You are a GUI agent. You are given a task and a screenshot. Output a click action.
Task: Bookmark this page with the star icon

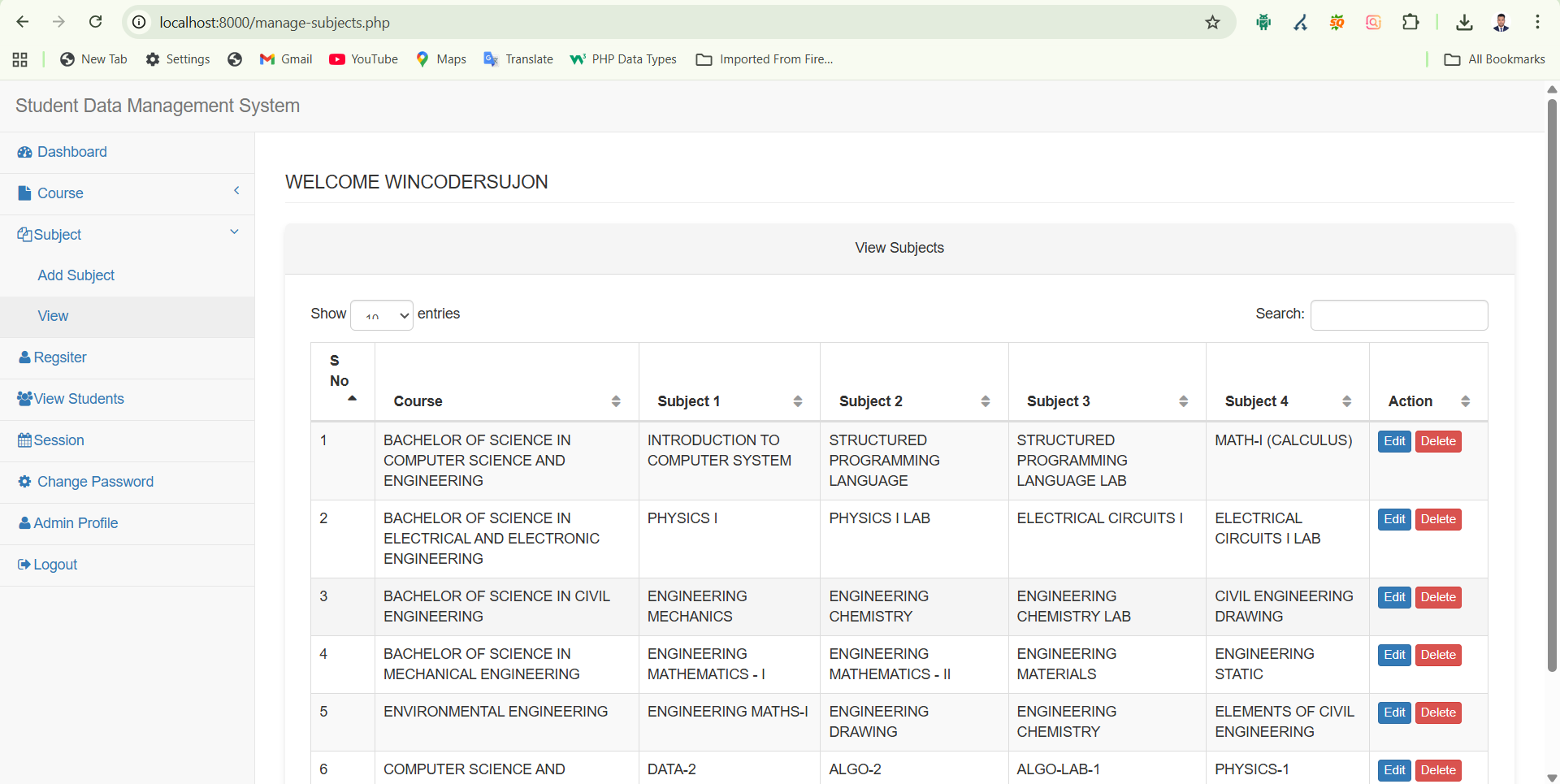click(1212, 23)
